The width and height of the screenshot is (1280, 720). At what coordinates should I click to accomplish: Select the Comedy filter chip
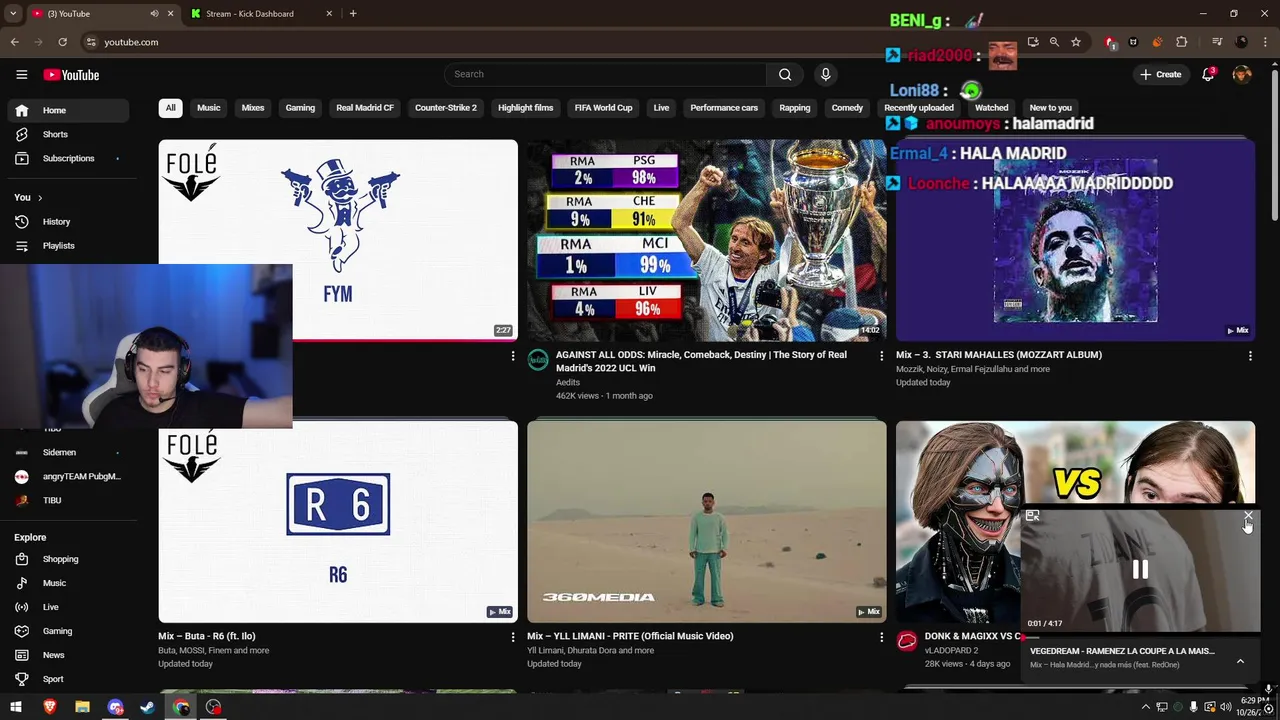click(x=847, y=108)
